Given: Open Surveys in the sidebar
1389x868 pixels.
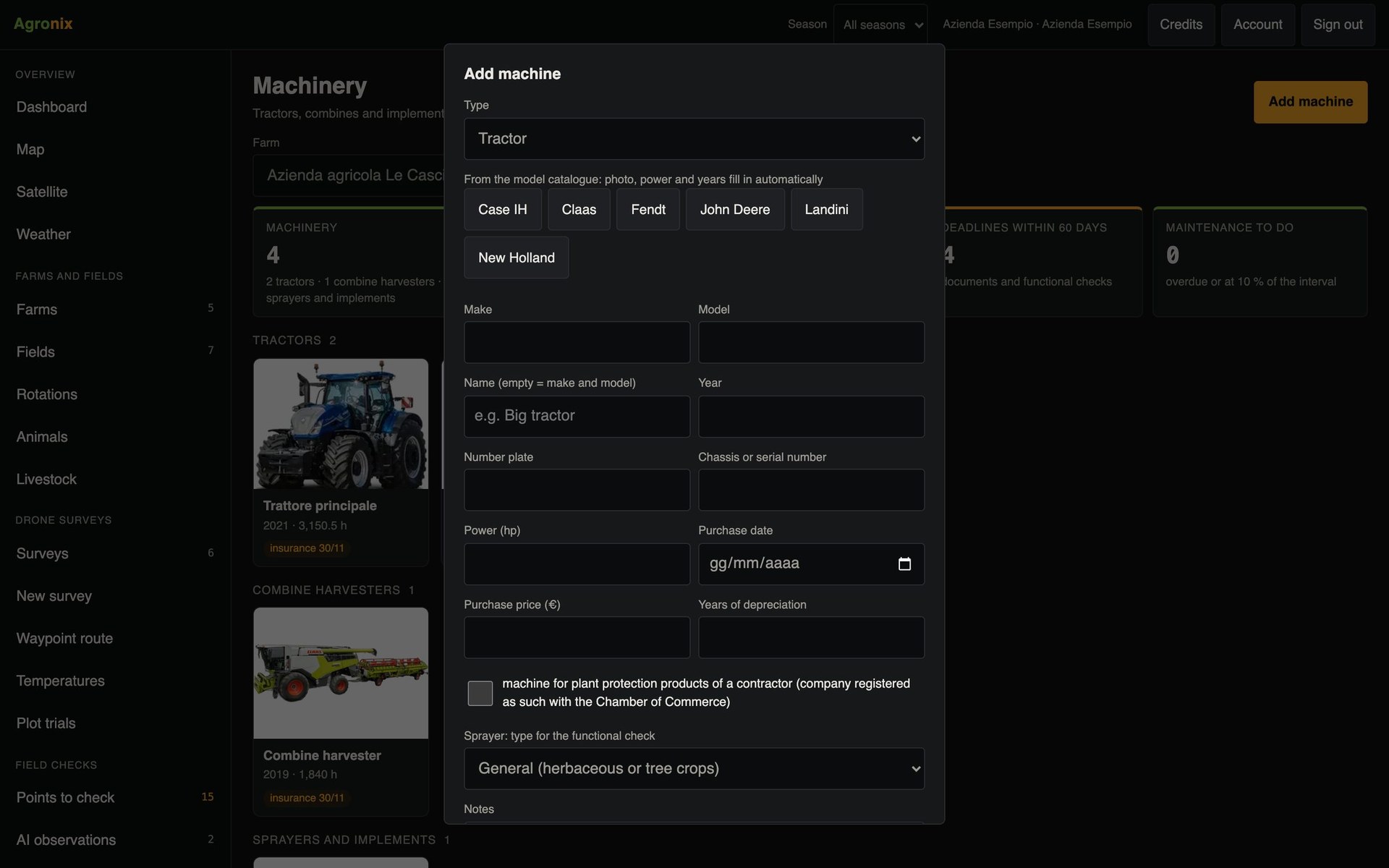Looking at the screenshot, I should click(43, 553).
